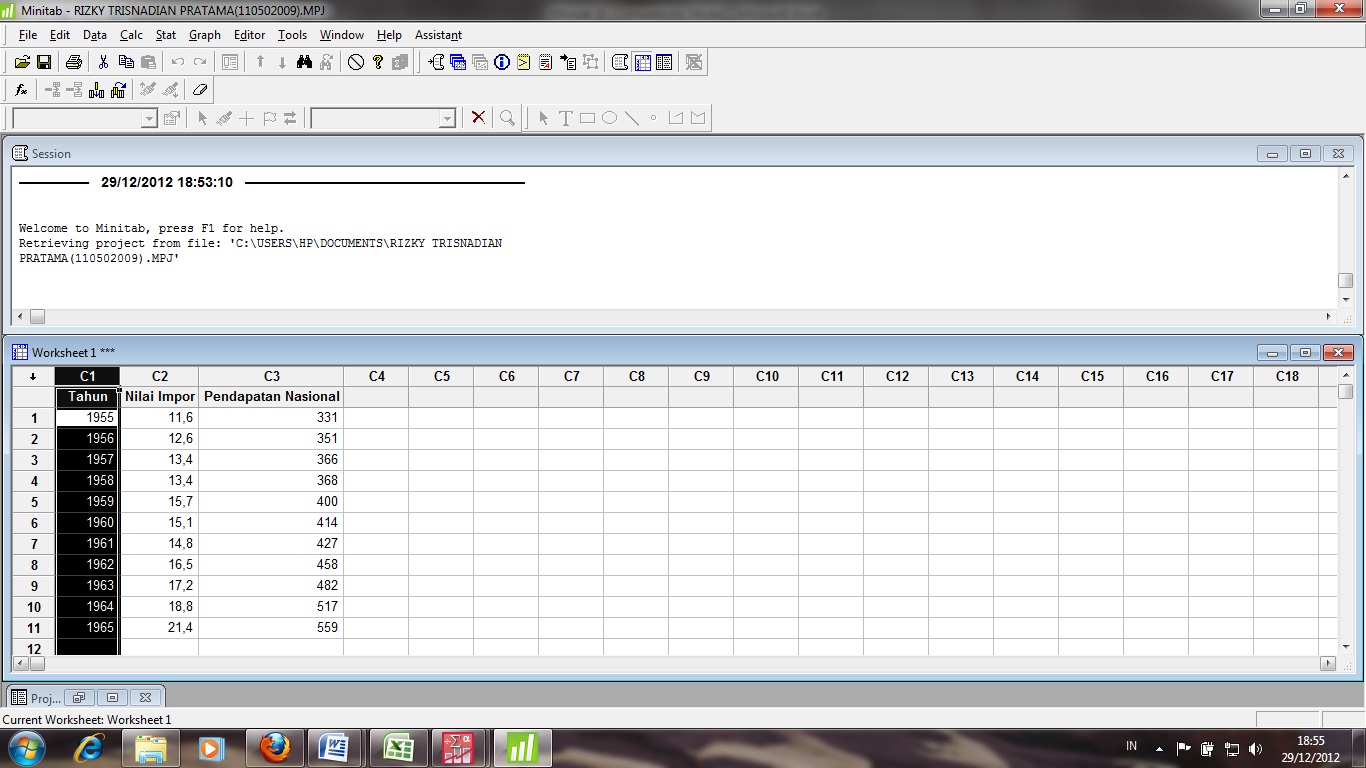Click the magnifier zoom button

coord(507,117)
